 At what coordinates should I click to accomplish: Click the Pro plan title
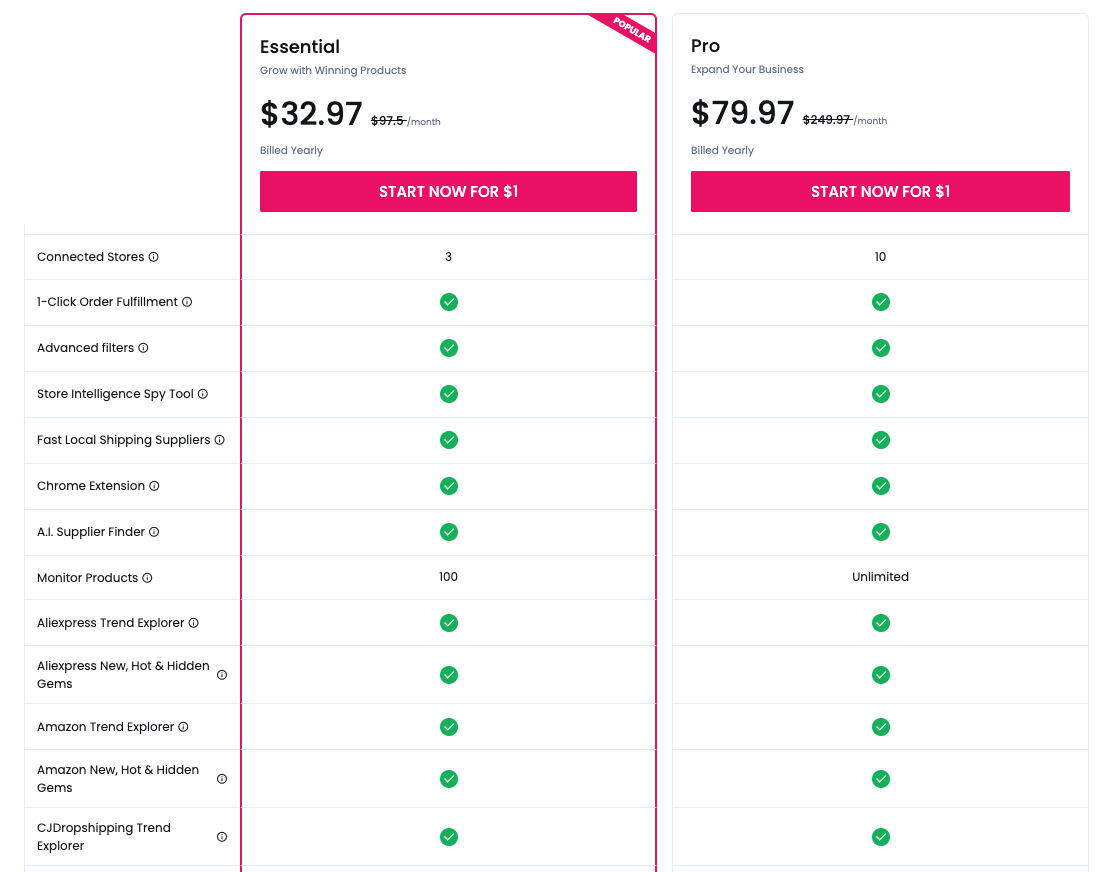[x=705, y=46]
